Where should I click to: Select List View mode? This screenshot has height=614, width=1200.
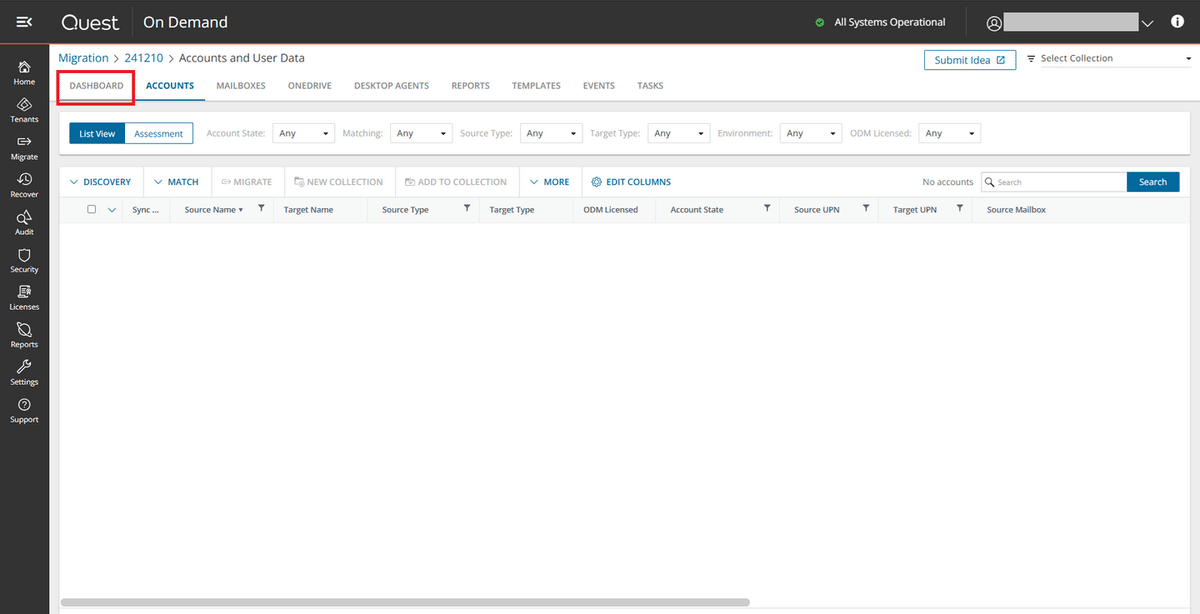click(x=96, y=132)
